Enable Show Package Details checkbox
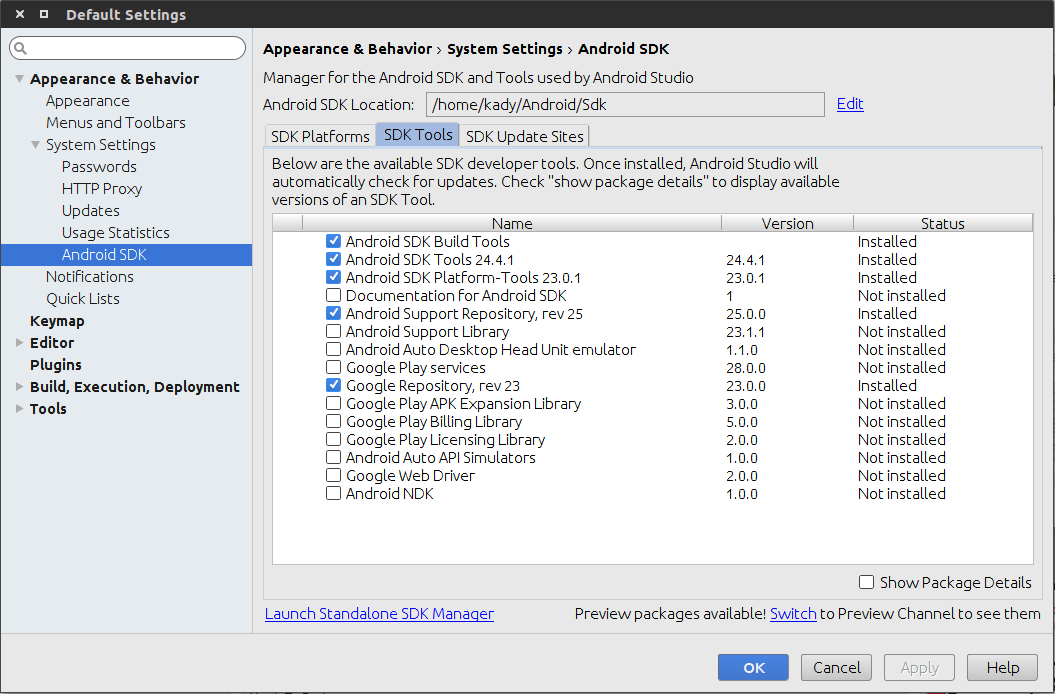This screenshot has width=1055, height=694. (x=867, y=582)
